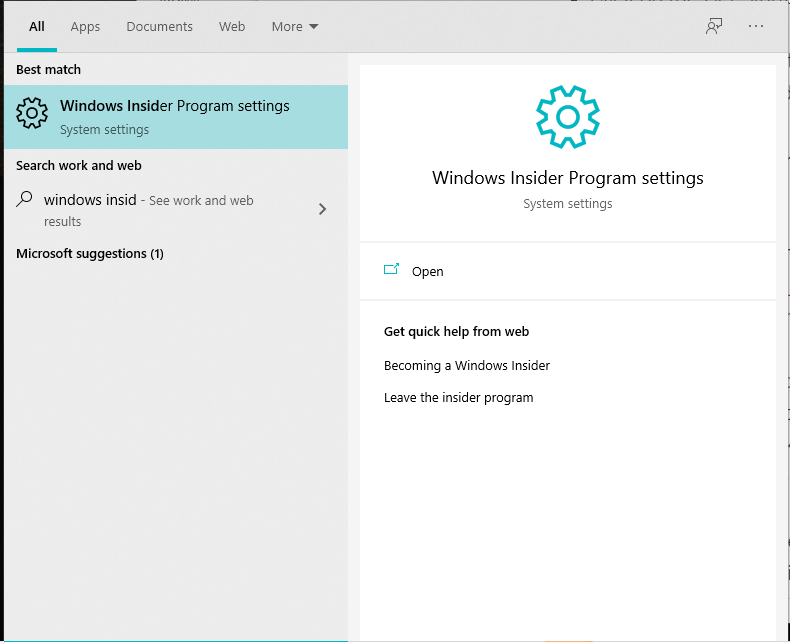Switch to the Web filter tab
Image resolution: width=790 pixels, height=642 pixels.
(232, 27)
